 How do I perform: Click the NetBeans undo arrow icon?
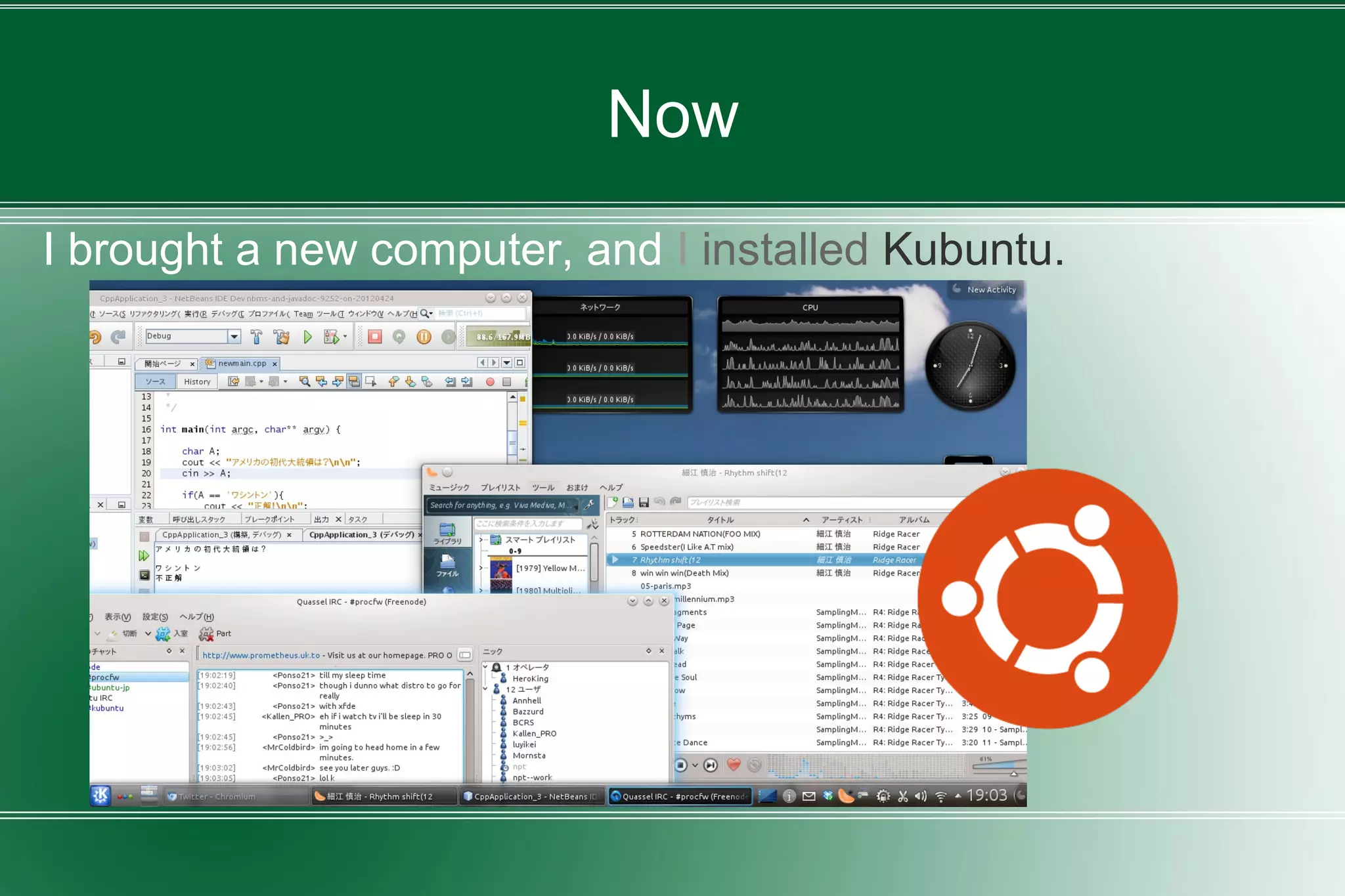pyautogui.click(x=95, y=337)
